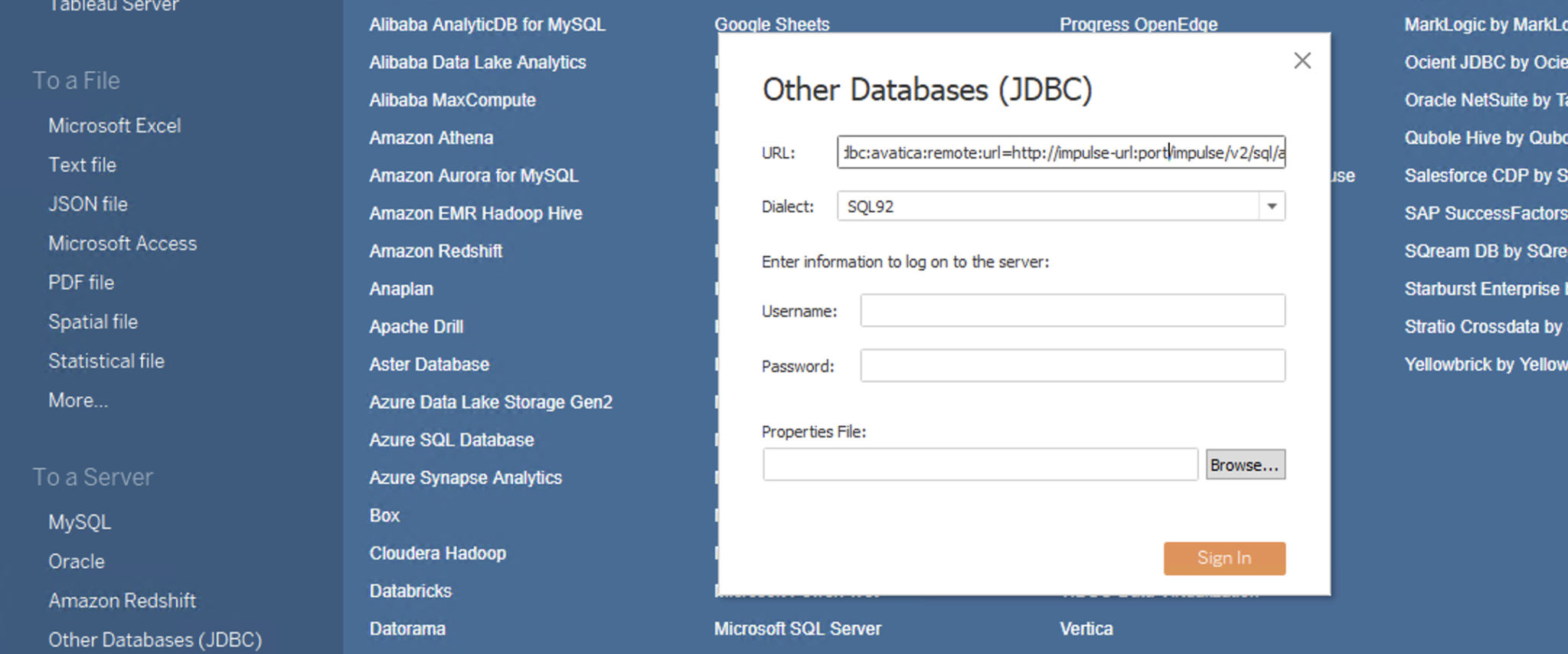The height and width of the screenshot is (654, 1568).
Task: Click the Properties File path field
Action: tap(980, 464)
